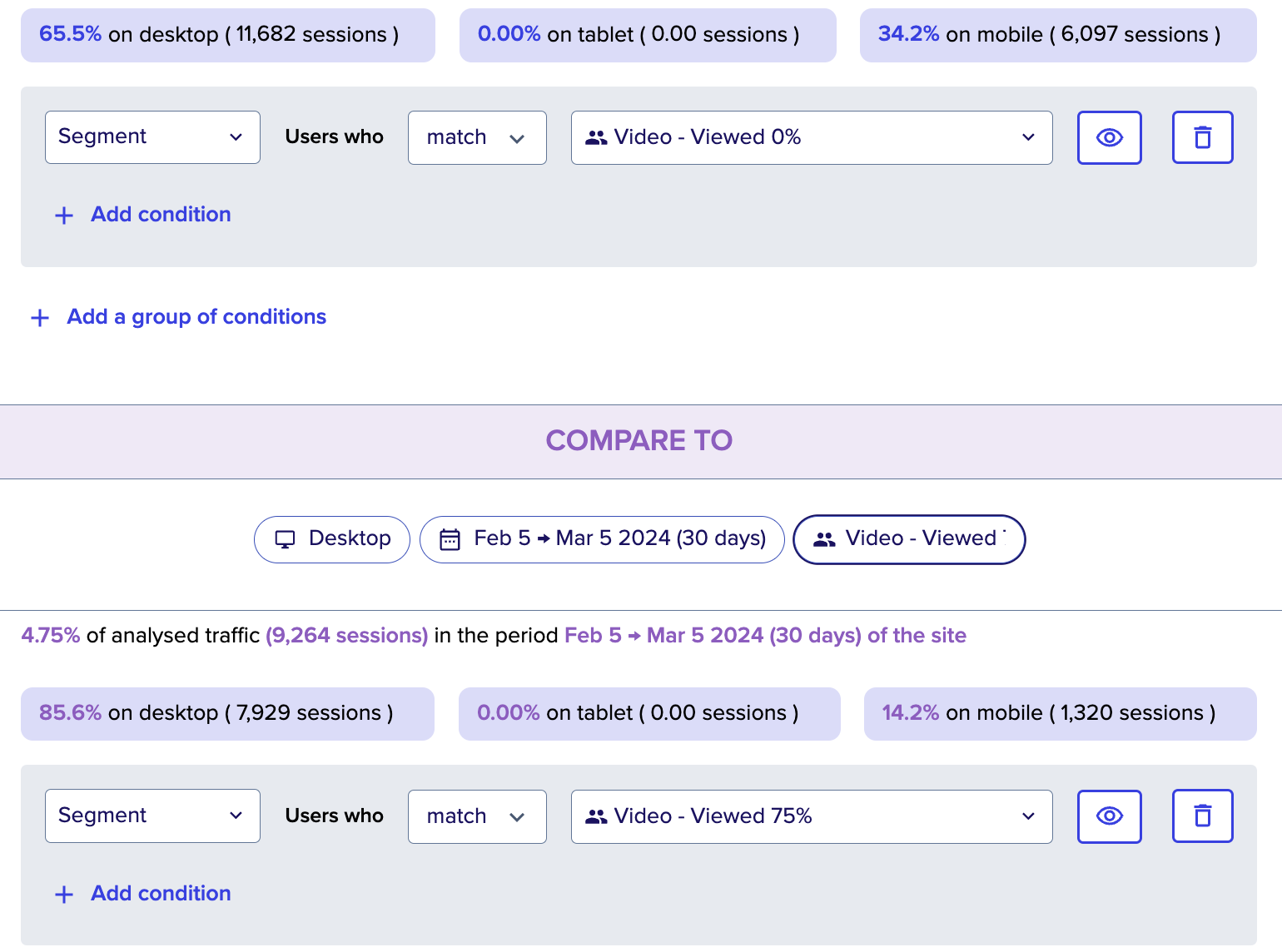Open the match dropdown in the first condition group
Image resolution: width=1282 pixels, height=952 pixels.
coord(477,137)
